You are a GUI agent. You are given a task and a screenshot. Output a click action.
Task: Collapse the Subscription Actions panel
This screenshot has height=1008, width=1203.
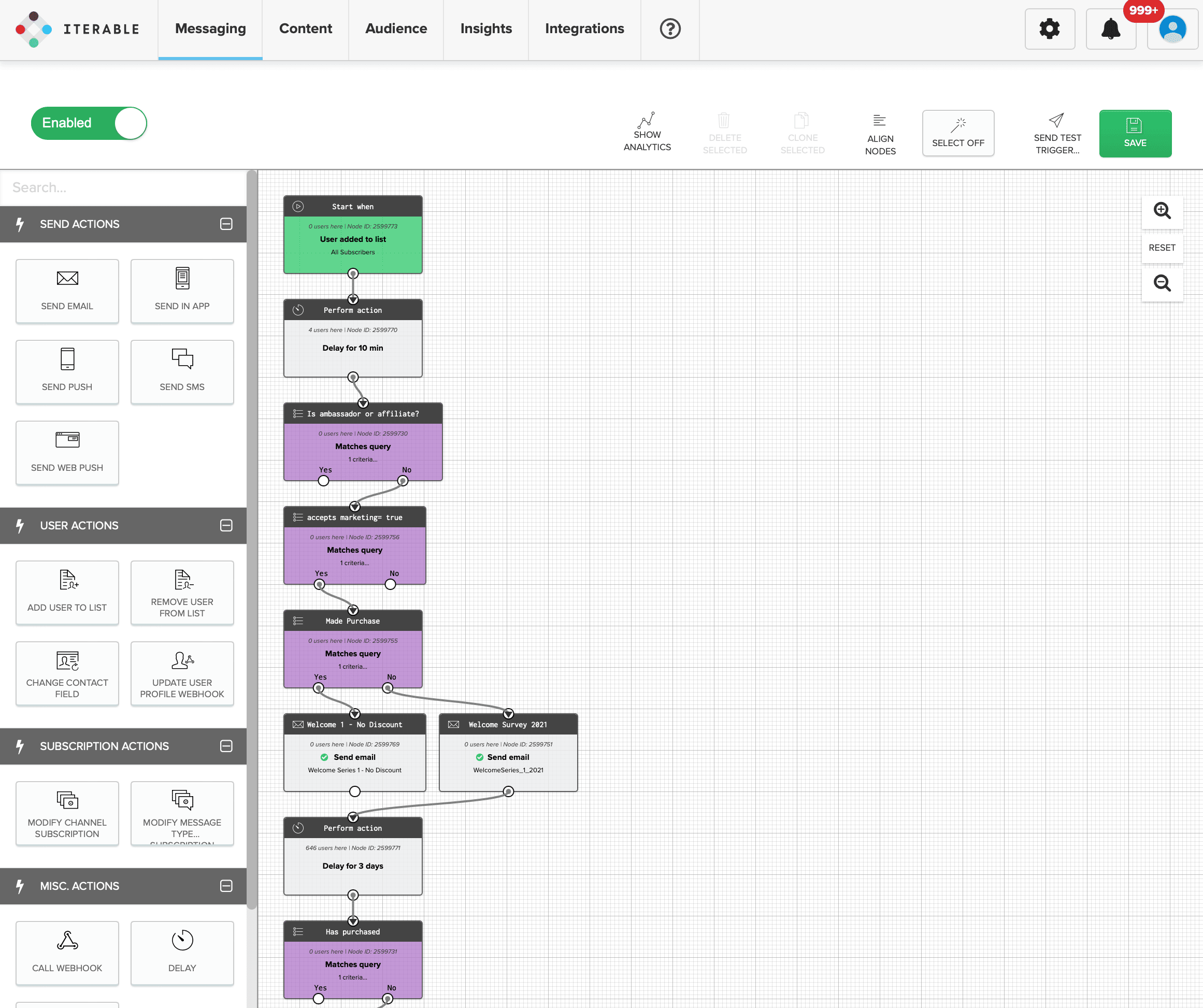(x=227, y=746)
